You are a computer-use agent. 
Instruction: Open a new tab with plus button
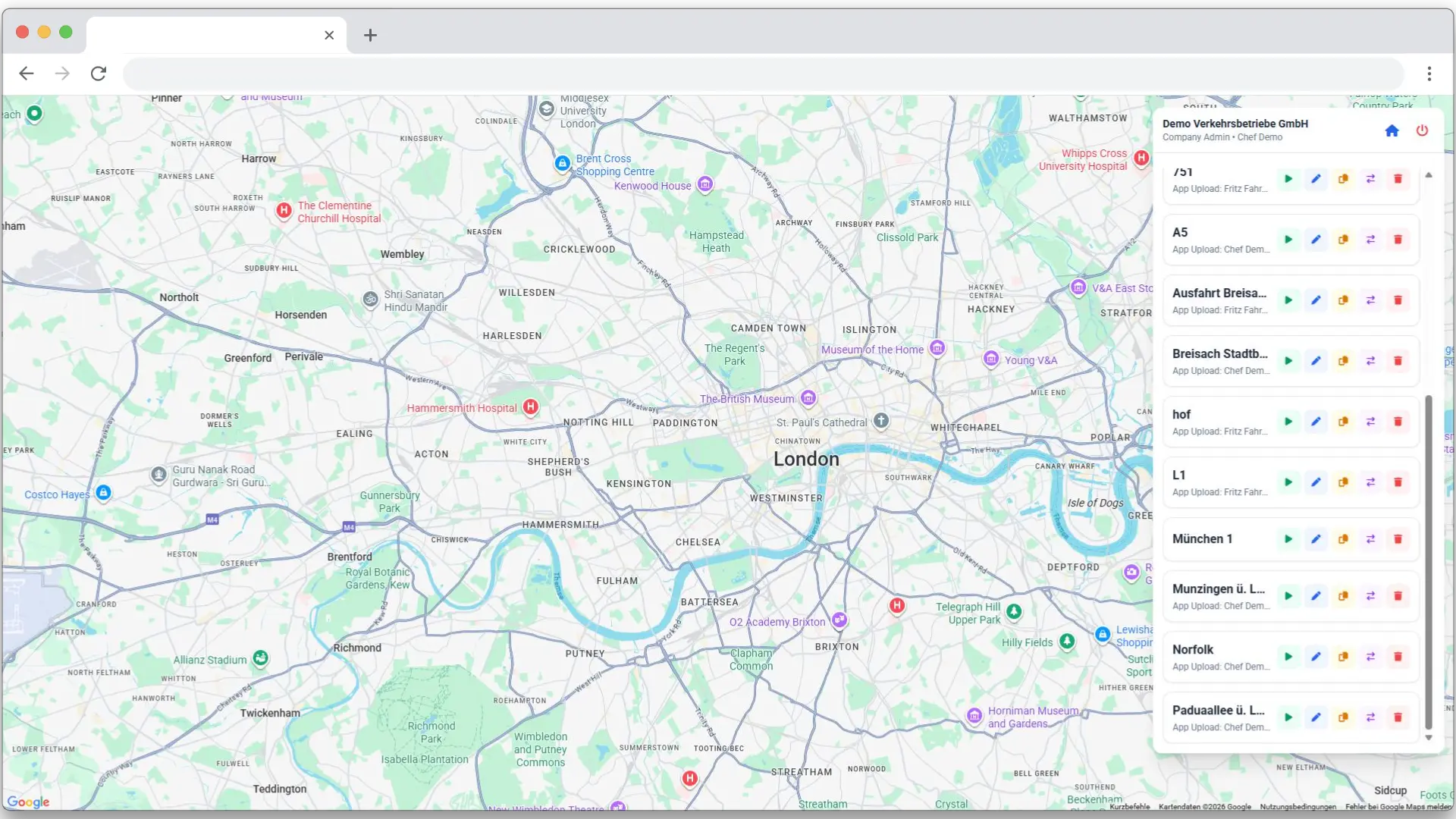pos(370,35)
